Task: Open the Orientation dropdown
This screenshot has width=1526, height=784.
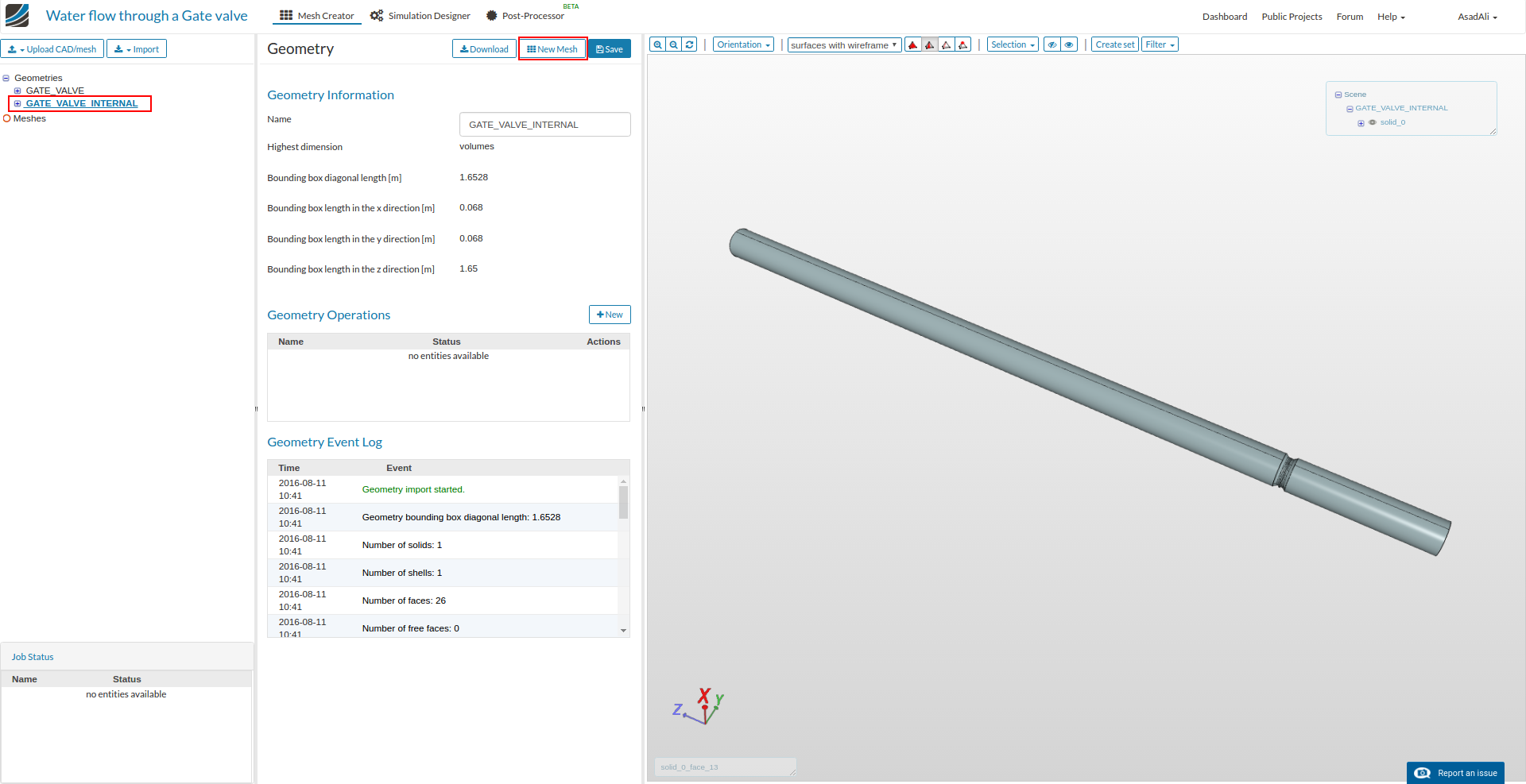Action: [743, 44]
